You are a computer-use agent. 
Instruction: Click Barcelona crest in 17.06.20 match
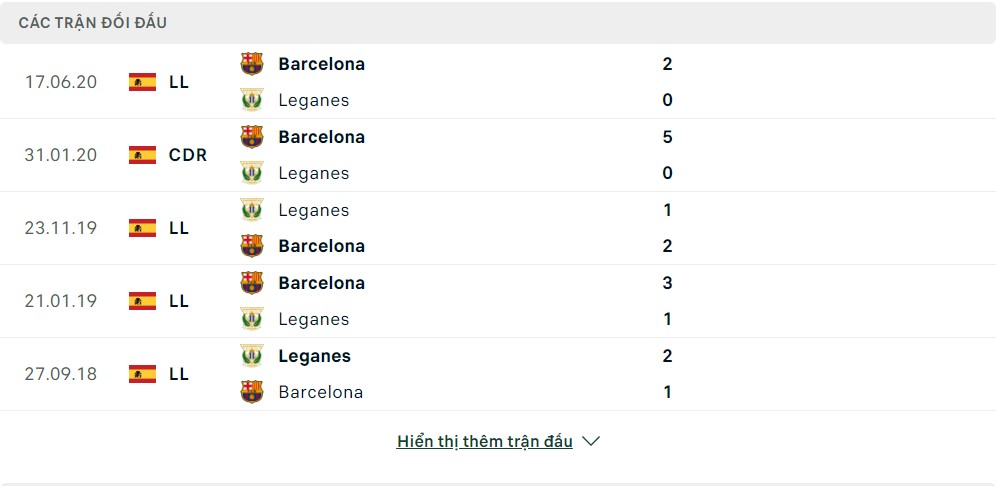[252, 64]
